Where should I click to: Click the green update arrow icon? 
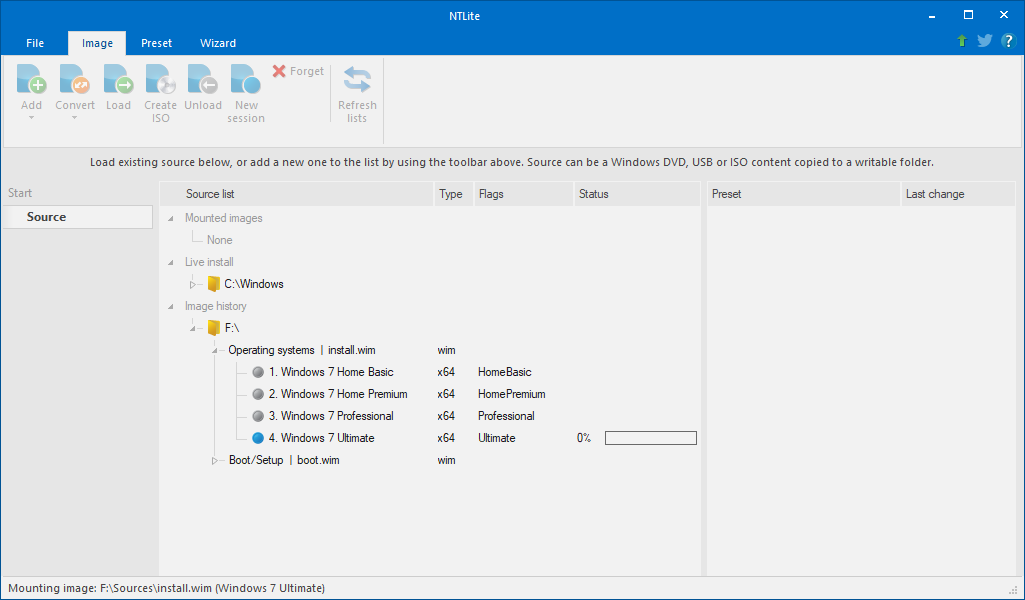(x=962, y=41)
